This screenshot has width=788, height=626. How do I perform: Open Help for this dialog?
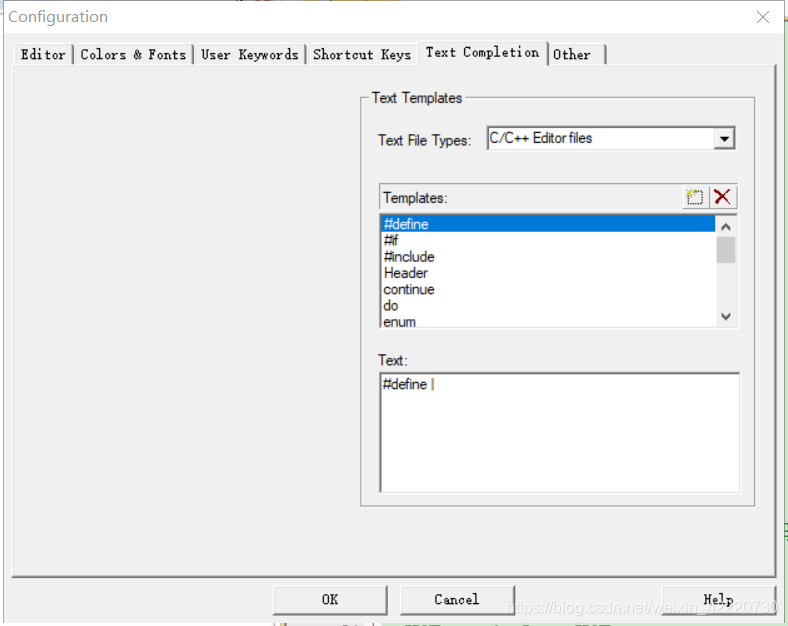click(719, 599)
